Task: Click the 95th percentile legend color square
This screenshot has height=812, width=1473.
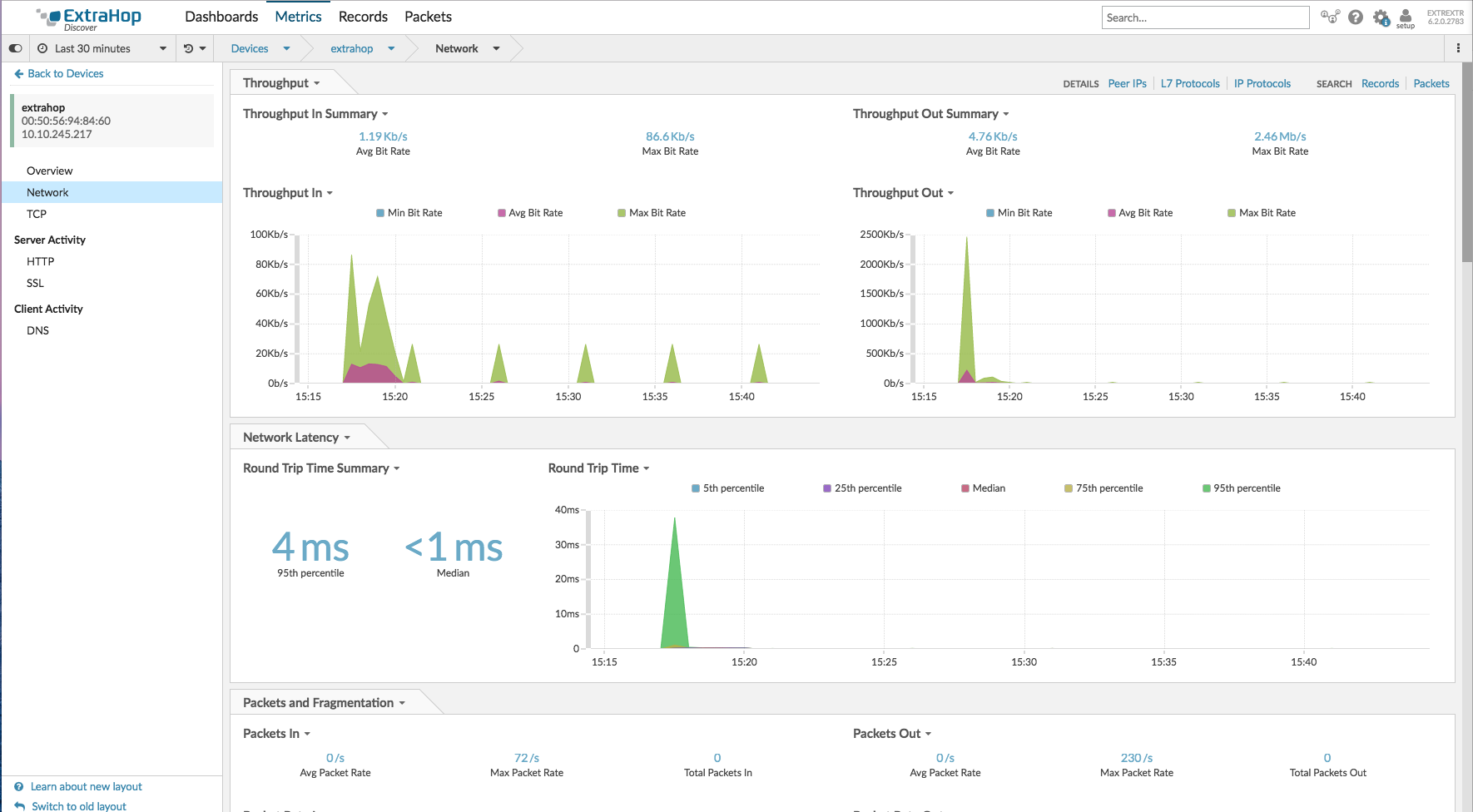Action: [x=1207, y=488]
